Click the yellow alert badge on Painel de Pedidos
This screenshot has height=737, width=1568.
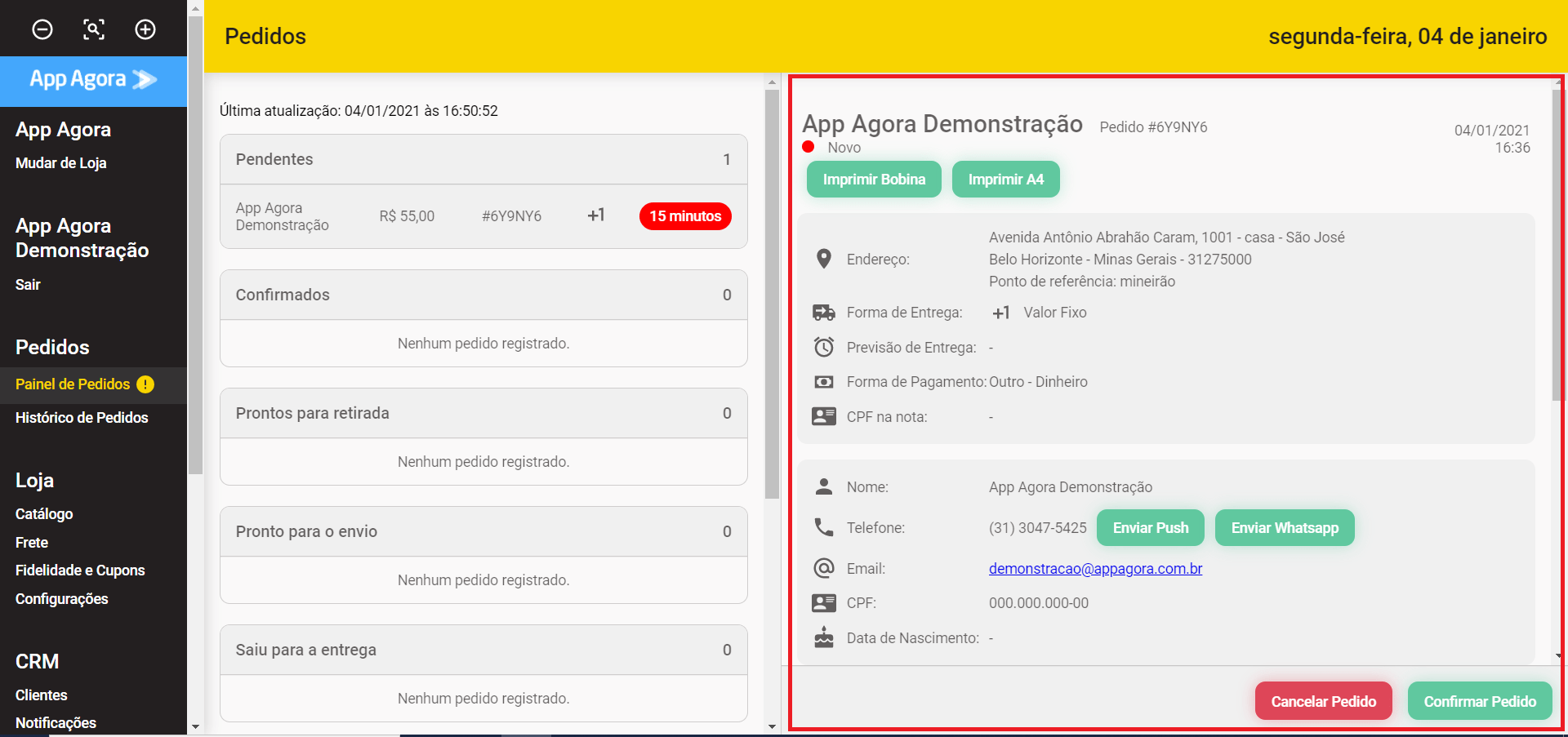[145, 384]
